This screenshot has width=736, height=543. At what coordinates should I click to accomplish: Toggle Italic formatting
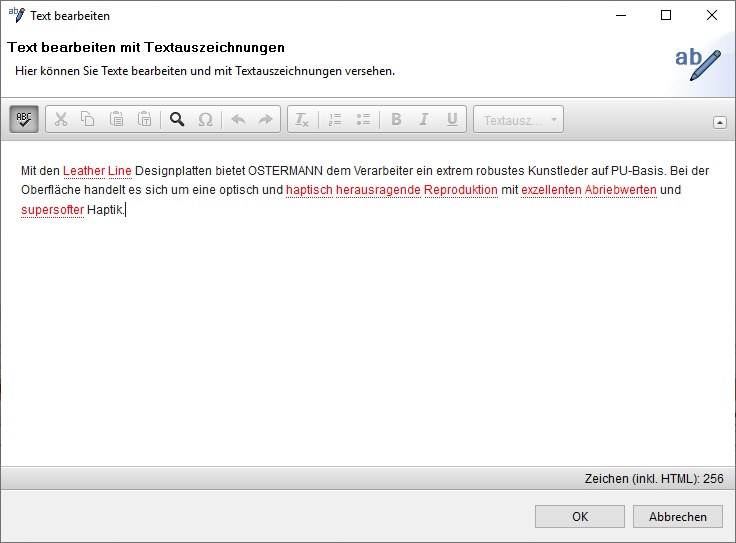click(x=424, y=120)
